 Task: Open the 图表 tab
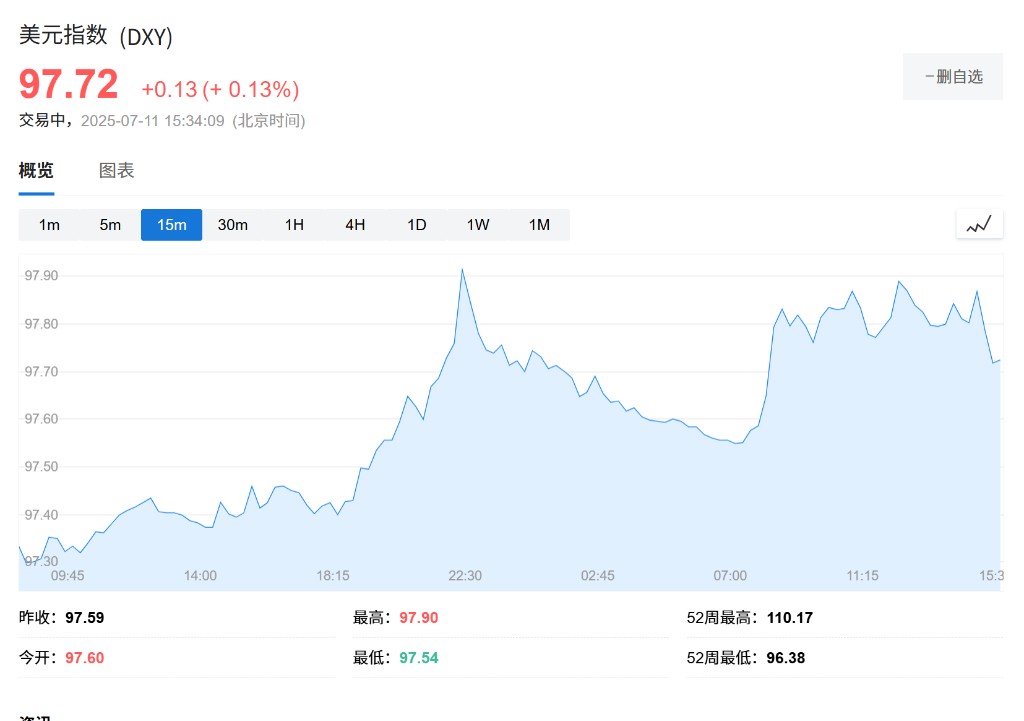click(x=116, y=170)
